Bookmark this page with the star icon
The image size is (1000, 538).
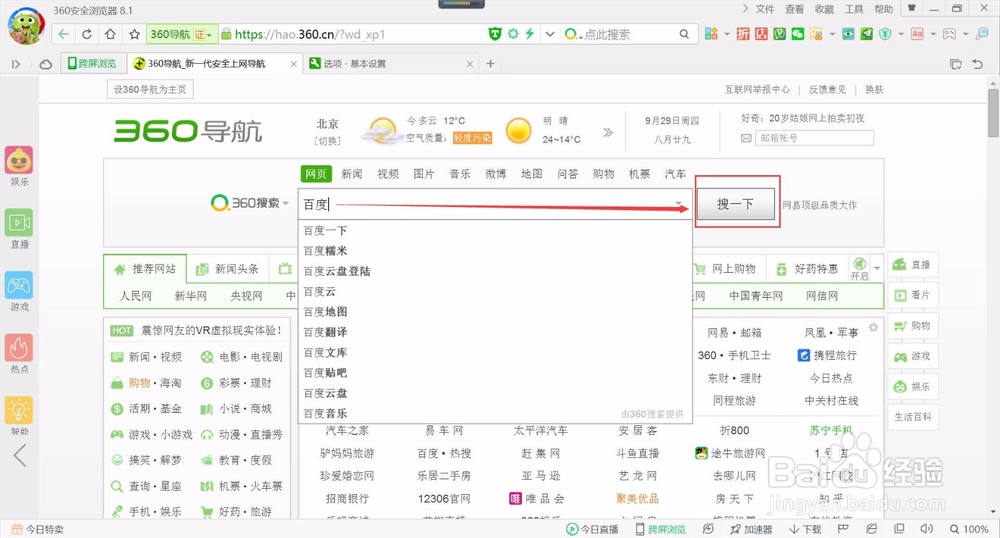(134, 34)
